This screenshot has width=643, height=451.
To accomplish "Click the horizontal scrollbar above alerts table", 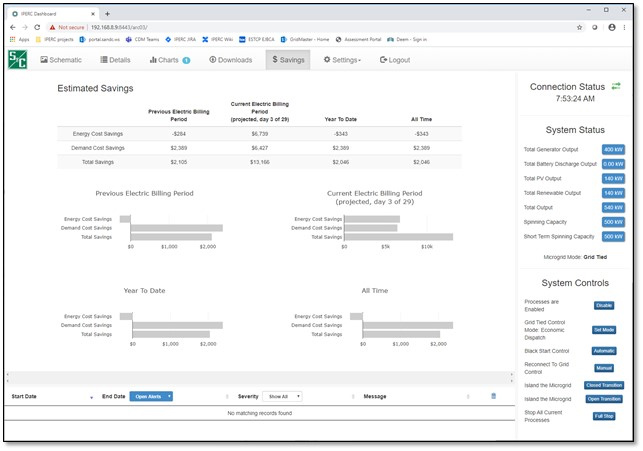I will coord(260,377).
